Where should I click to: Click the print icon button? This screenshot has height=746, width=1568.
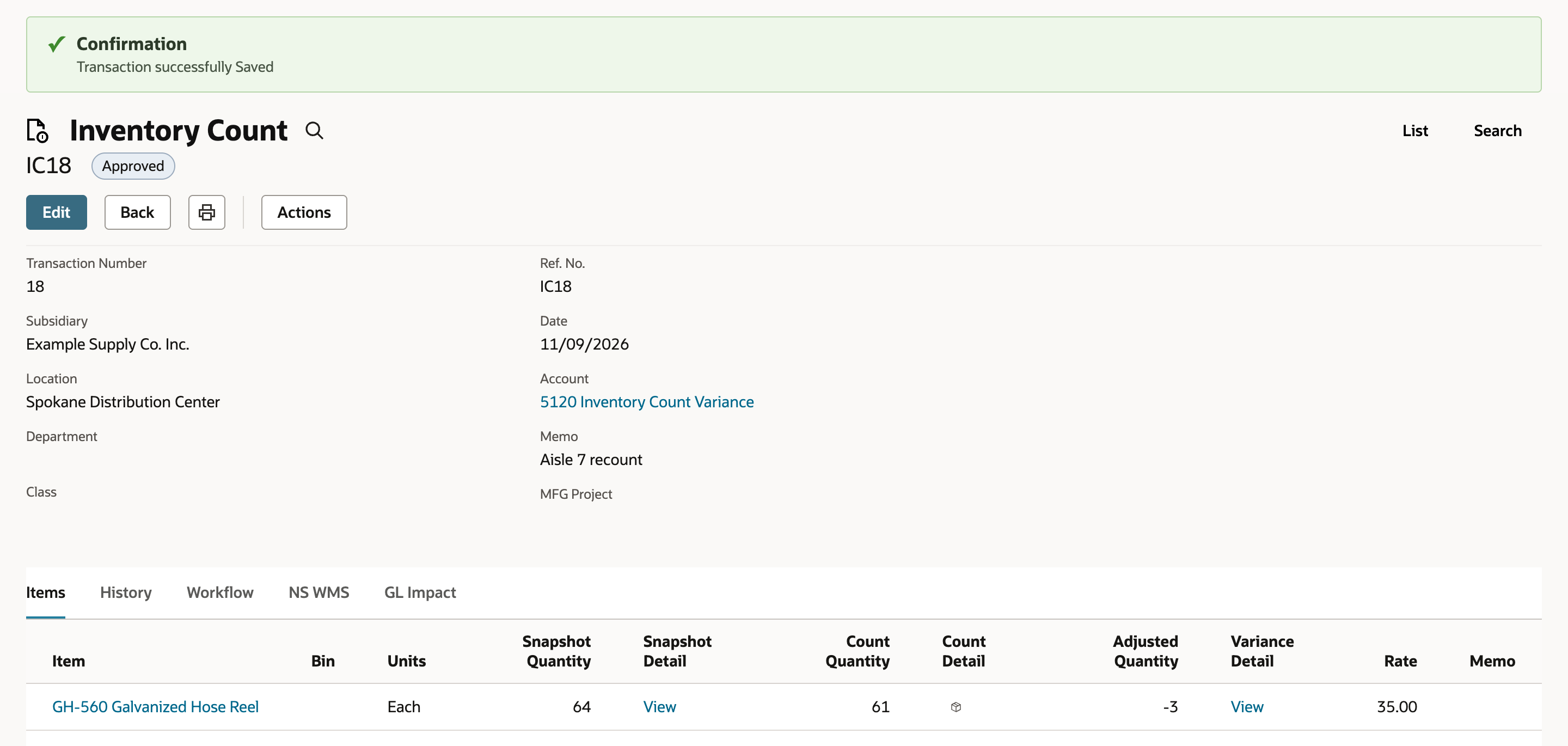tap(207, 212)
